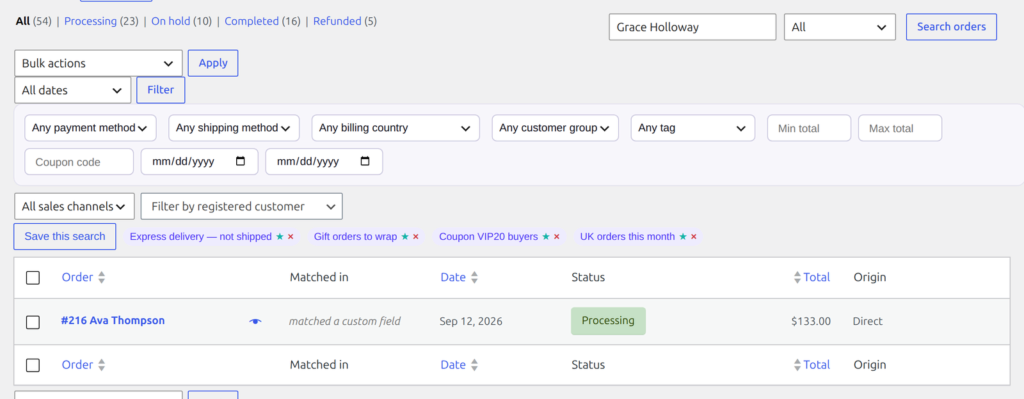This screenshot has width=1024, height=399.
Task: Click the Max total field
Action: tap(900, 128)
